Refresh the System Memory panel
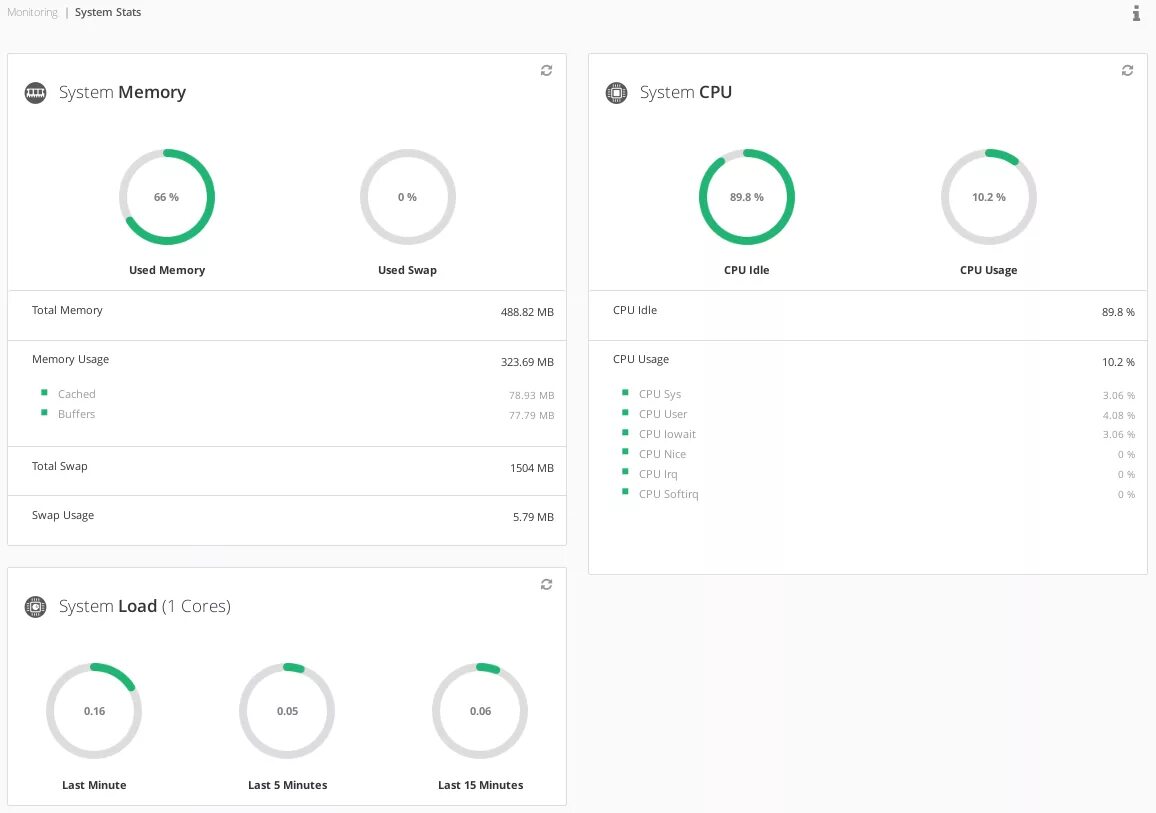 pyautogui.click(x=546, y=70)
